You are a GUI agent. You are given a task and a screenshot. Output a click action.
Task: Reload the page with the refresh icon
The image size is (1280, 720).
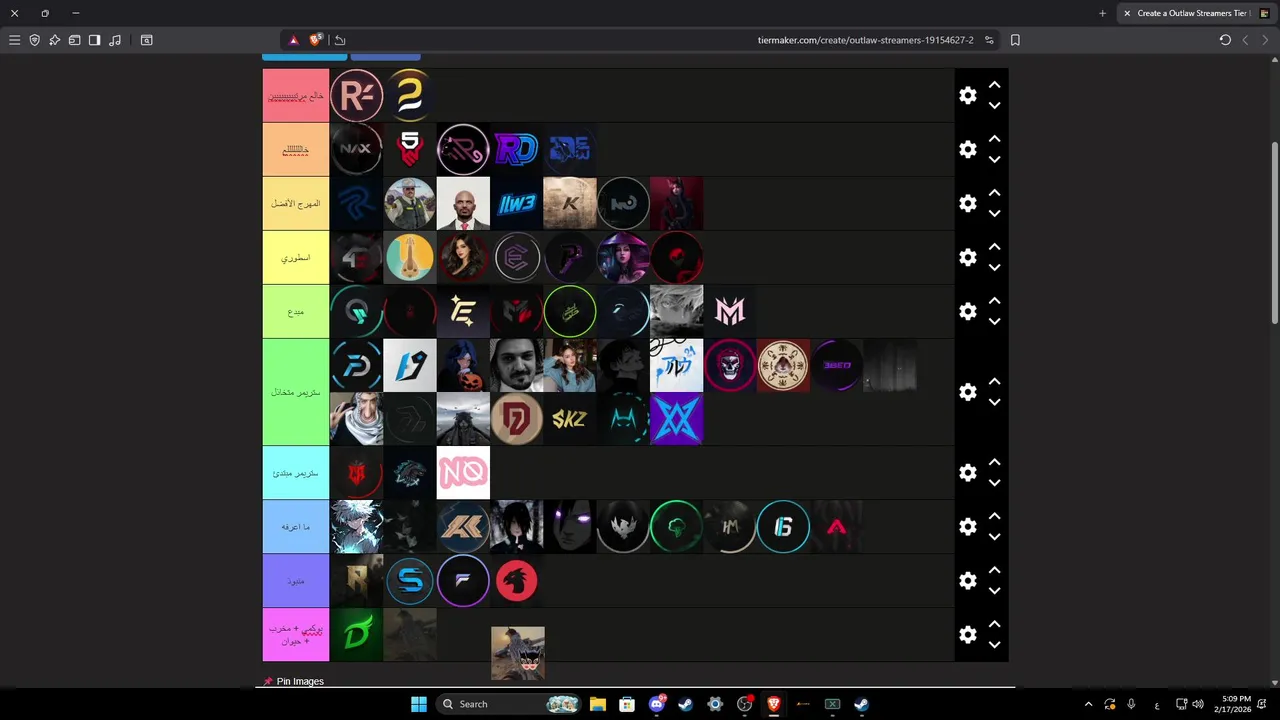click(1225, 40)
